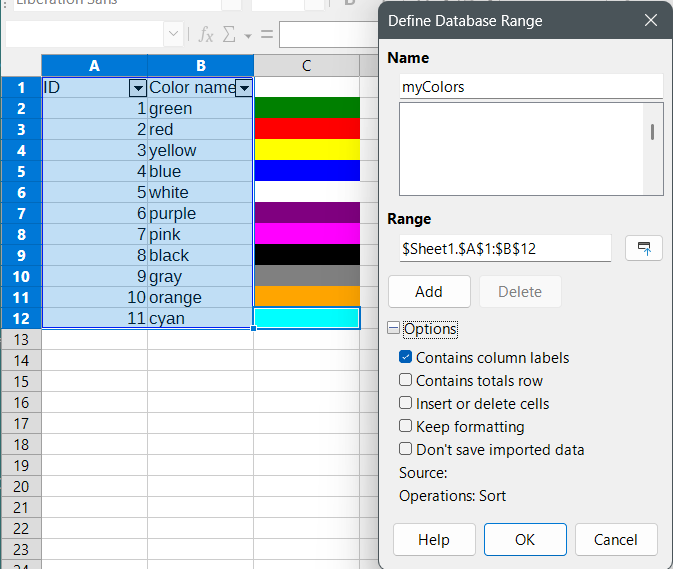Check Insert or delete cells
Viewport: 673px width, 569px height.
tap(406, 403)
